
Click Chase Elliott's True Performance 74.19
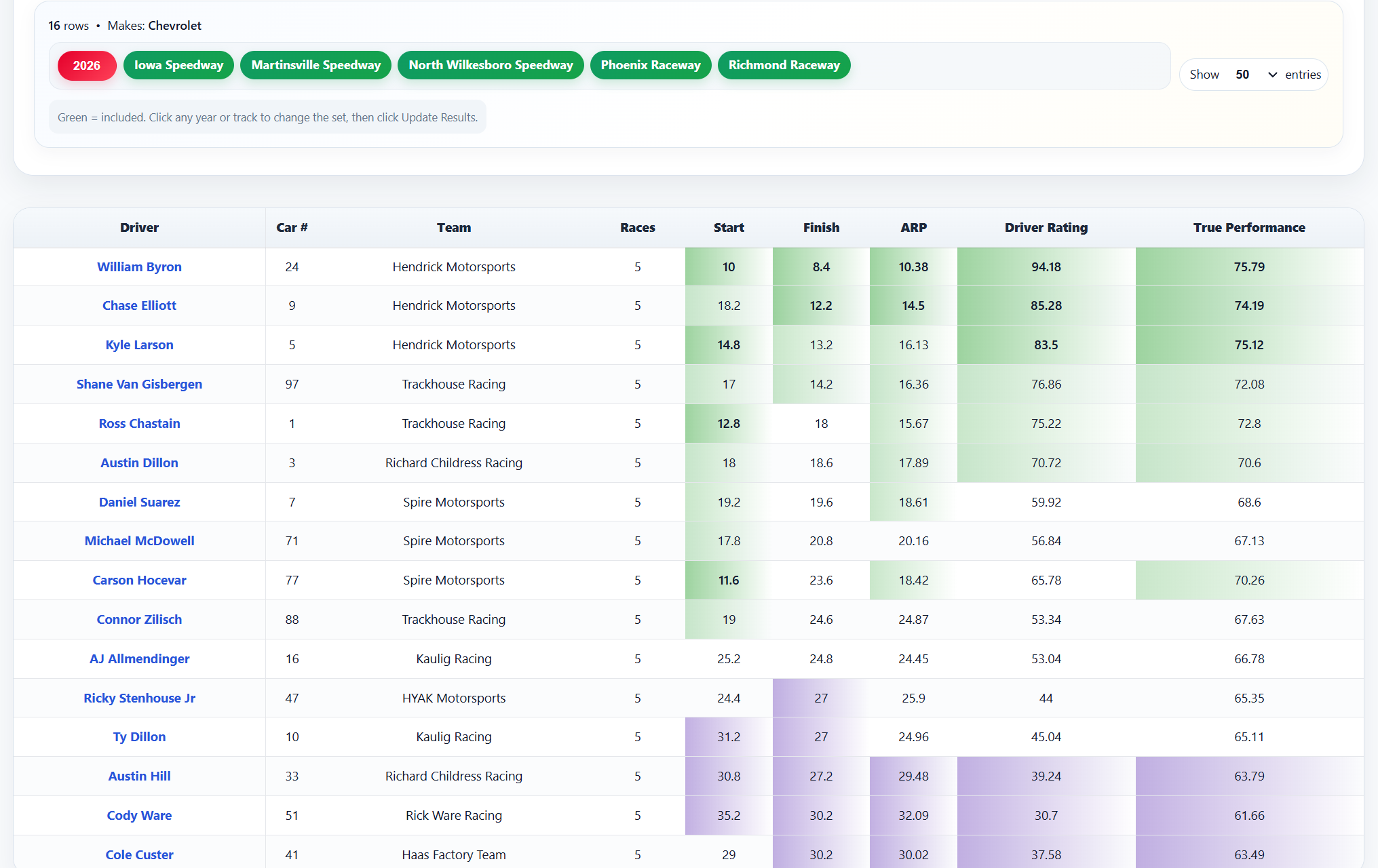(1249, 306)
